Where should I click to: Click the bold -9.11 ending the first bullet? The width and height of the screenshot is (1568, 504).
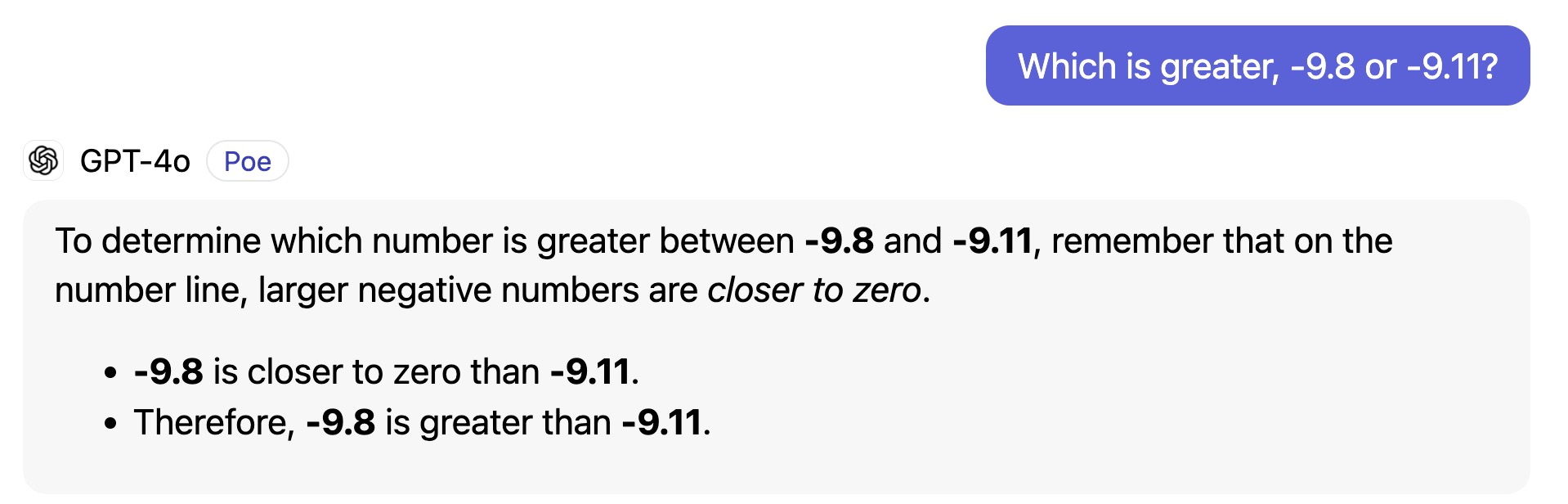click(590, 372)
